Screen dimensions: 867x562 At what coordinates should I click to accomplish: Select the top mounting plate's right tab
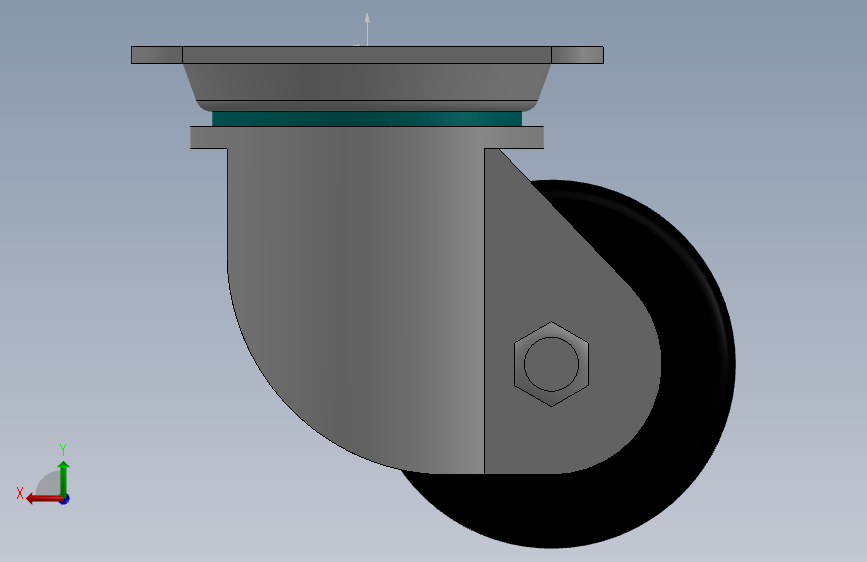click(x=577, y=55)
